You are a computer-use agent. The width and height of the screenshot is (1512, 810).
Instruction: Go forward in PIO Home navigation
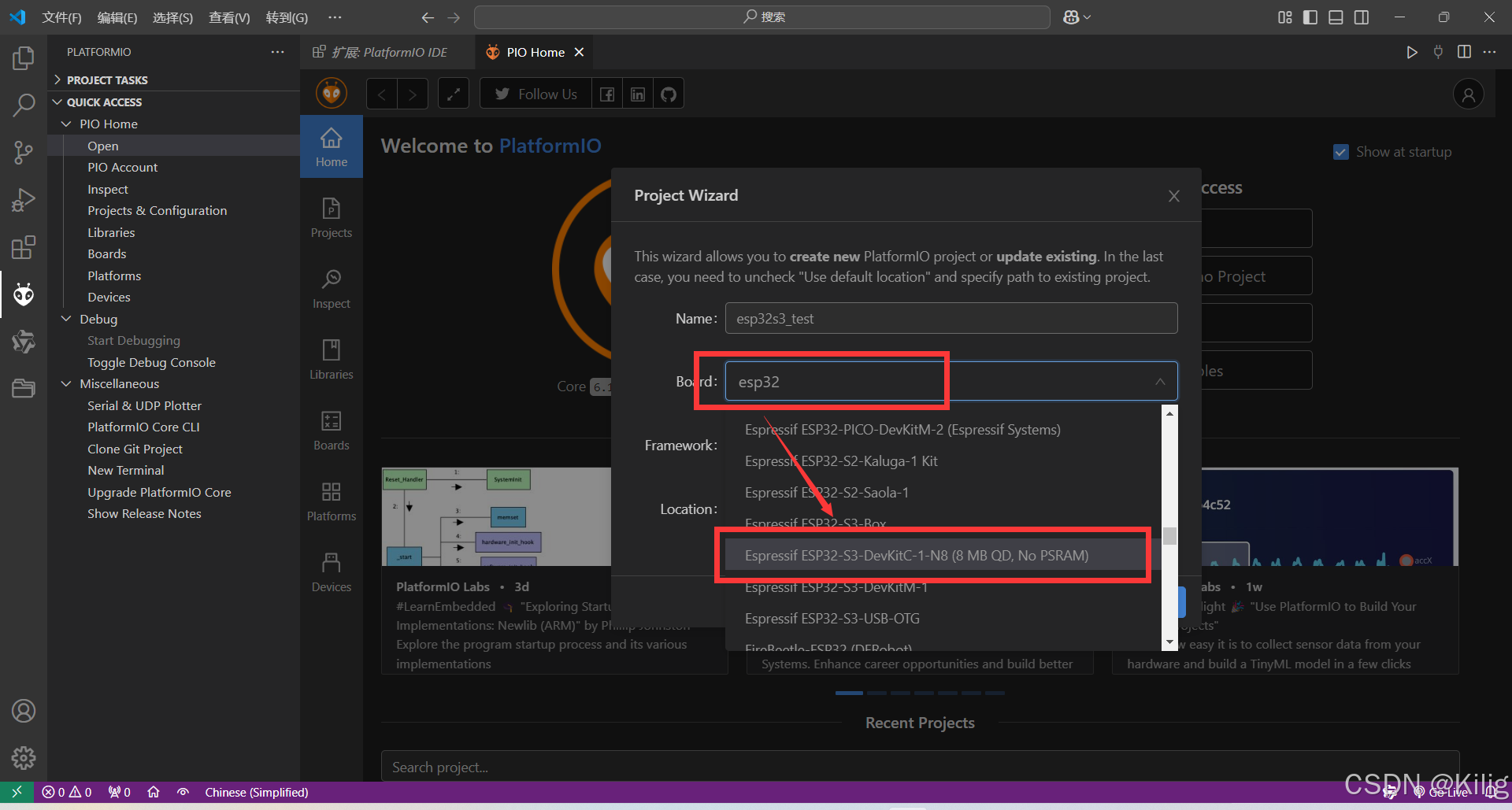413,94
